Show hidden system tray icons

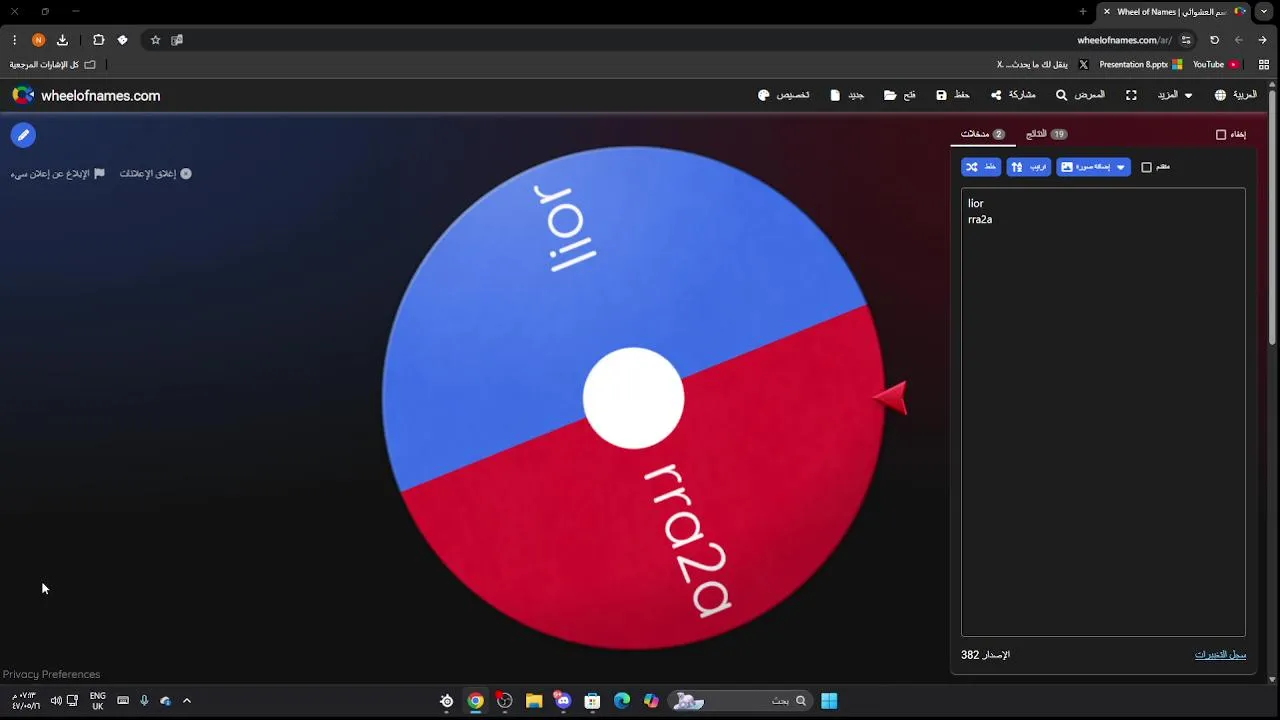point(186,701)
